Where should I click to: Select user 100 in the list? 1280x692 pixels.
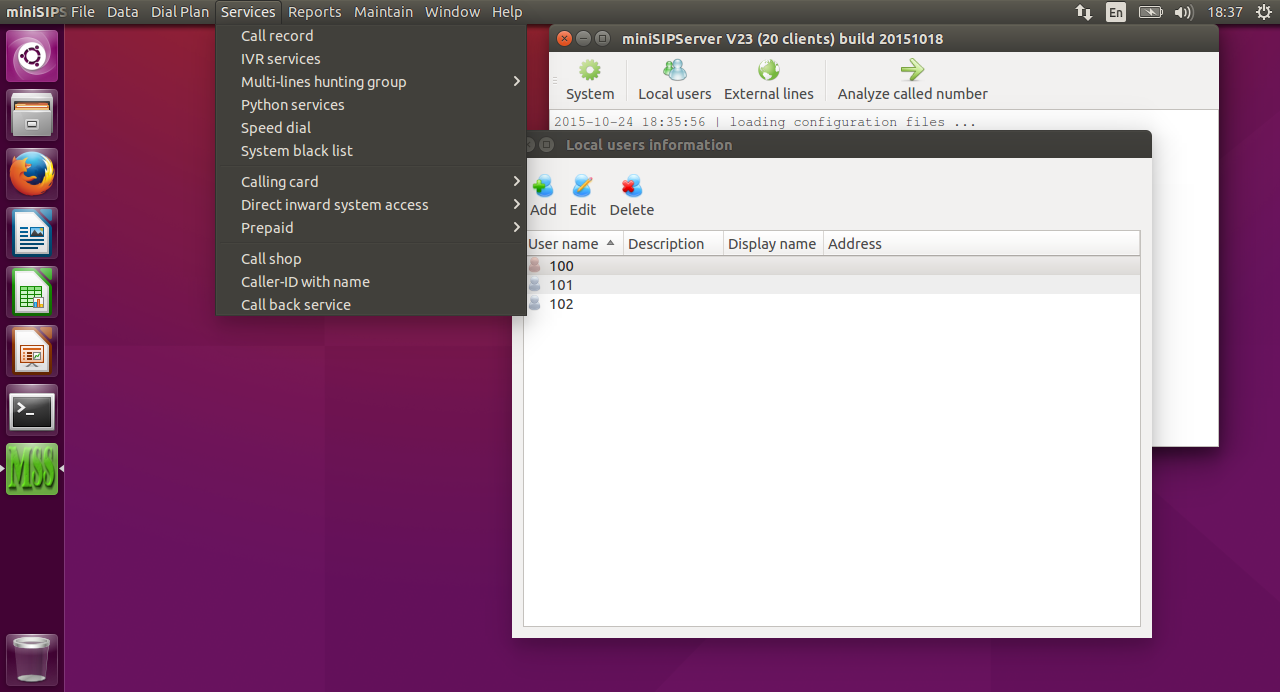pyautogui.click(x=832, y=266)
